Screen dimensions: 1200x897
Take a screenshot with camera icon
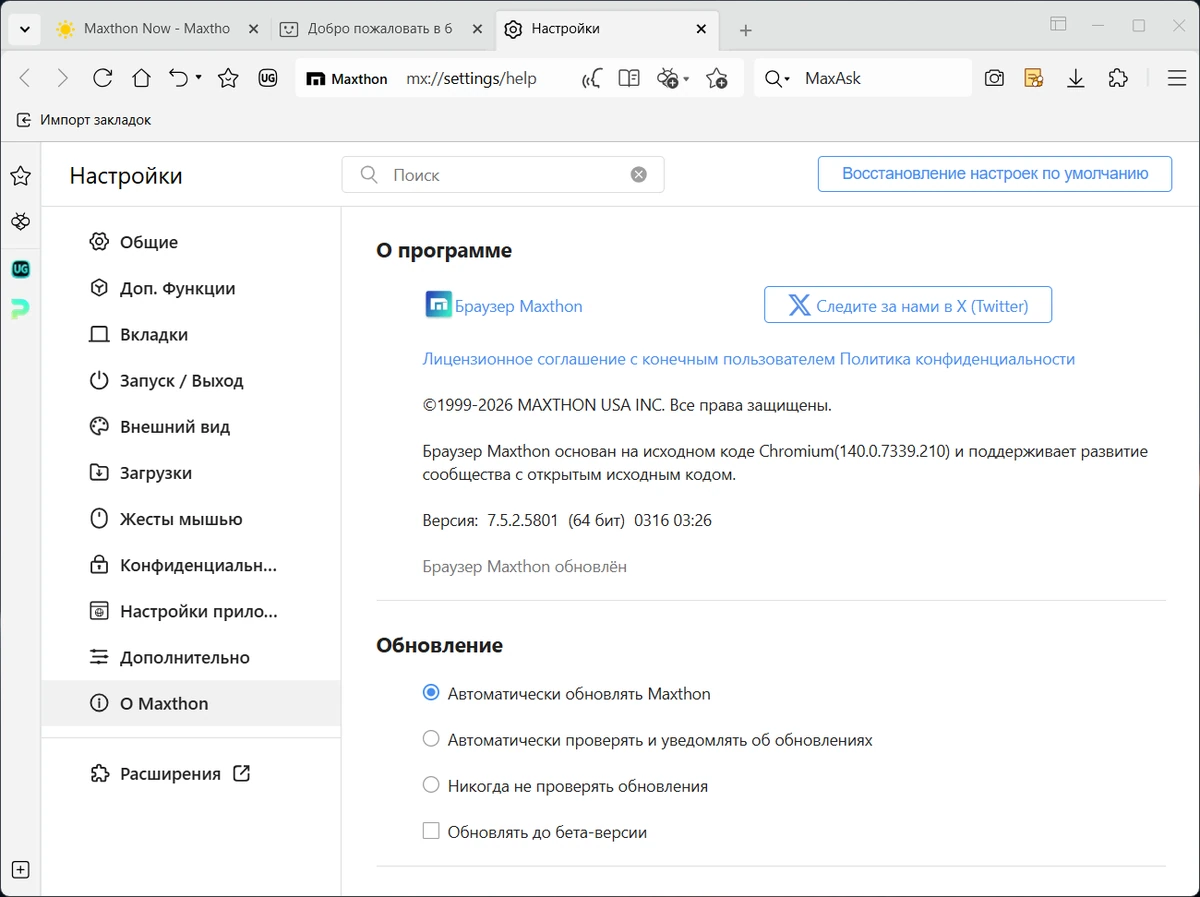coord(994,78)
